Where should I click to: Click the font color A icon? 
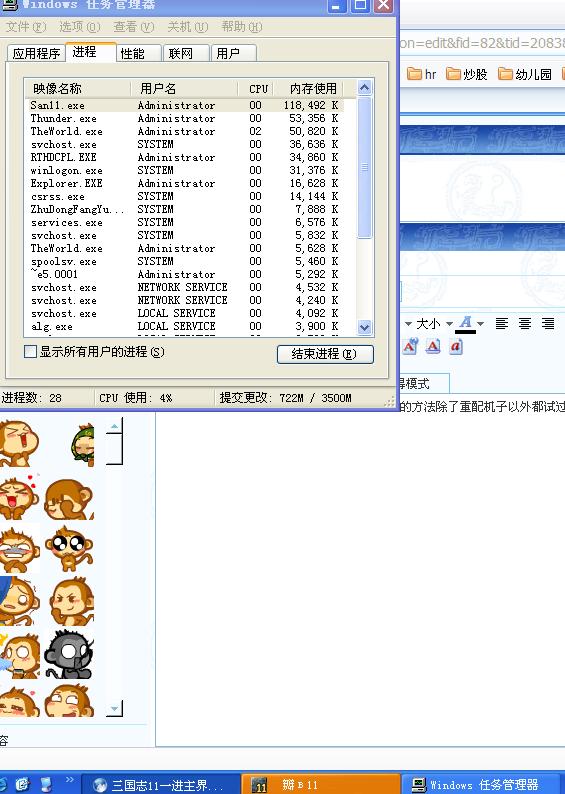tap(466, 324)
